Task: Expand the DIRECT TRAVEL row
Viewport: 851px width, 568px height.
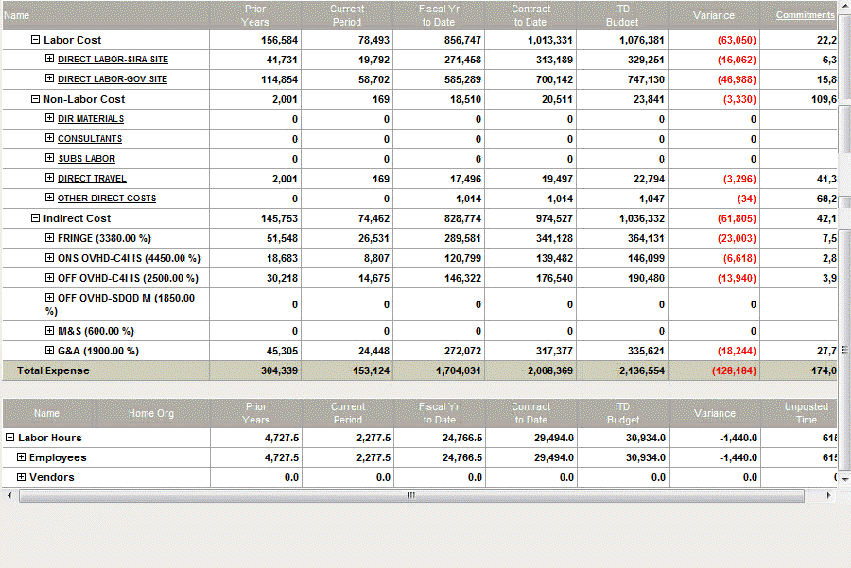Action: coord(50,179)
